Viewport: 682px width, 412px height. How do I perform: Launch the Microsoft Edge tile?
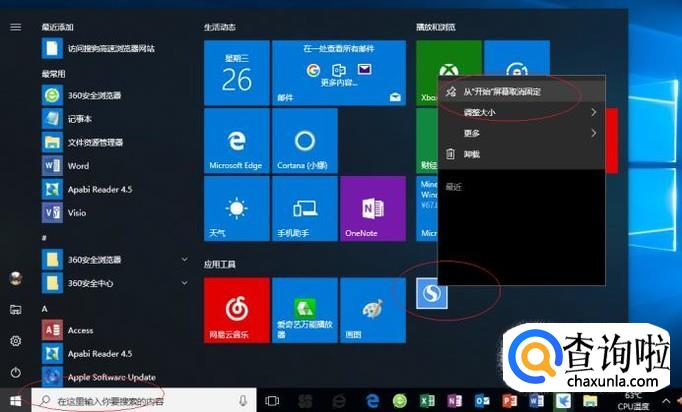237,141
